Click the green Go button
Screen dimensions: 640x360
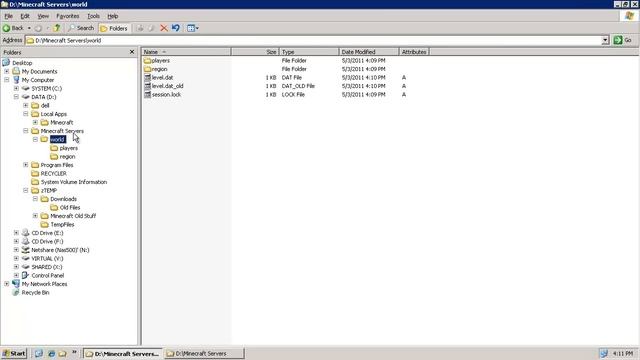(623, 40)
